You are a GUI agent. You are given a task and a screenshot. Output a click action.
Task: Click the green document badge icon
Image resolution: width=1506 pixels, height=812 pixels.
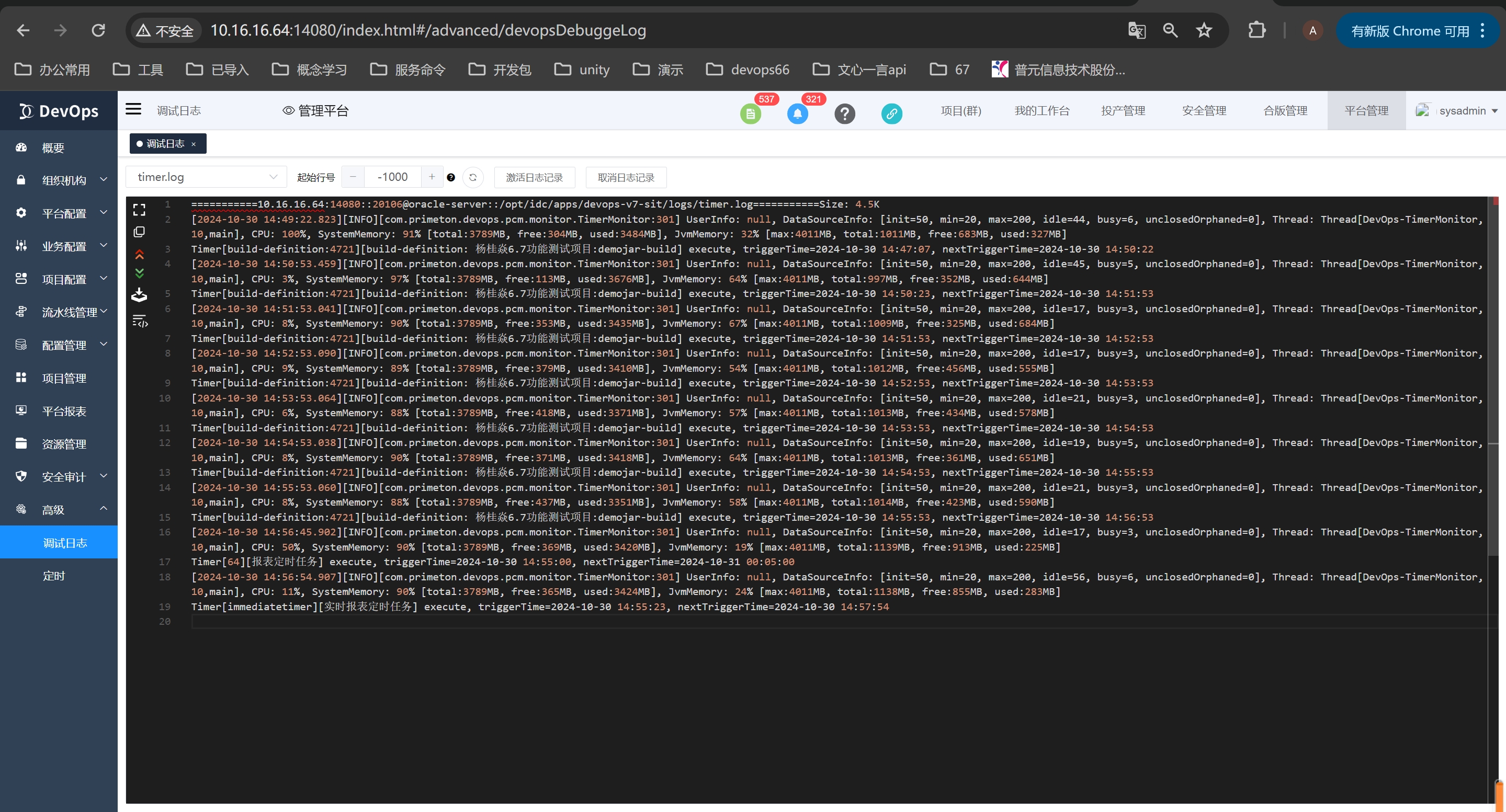751,113
